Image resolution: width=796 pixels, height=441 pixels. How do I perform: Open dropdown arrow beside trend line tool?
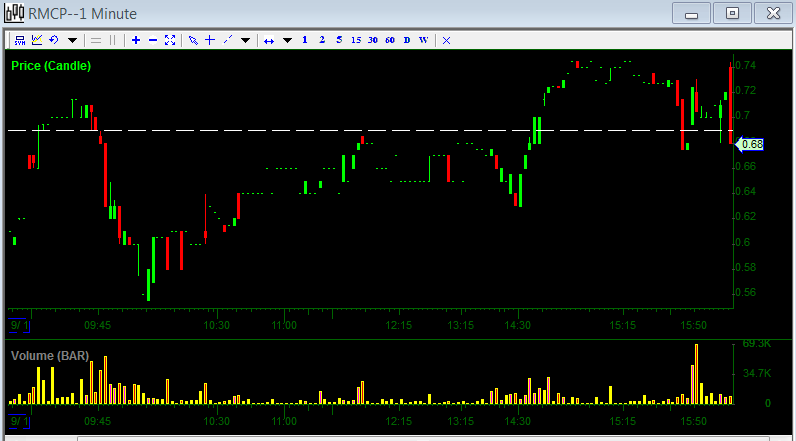click(245, 40)
